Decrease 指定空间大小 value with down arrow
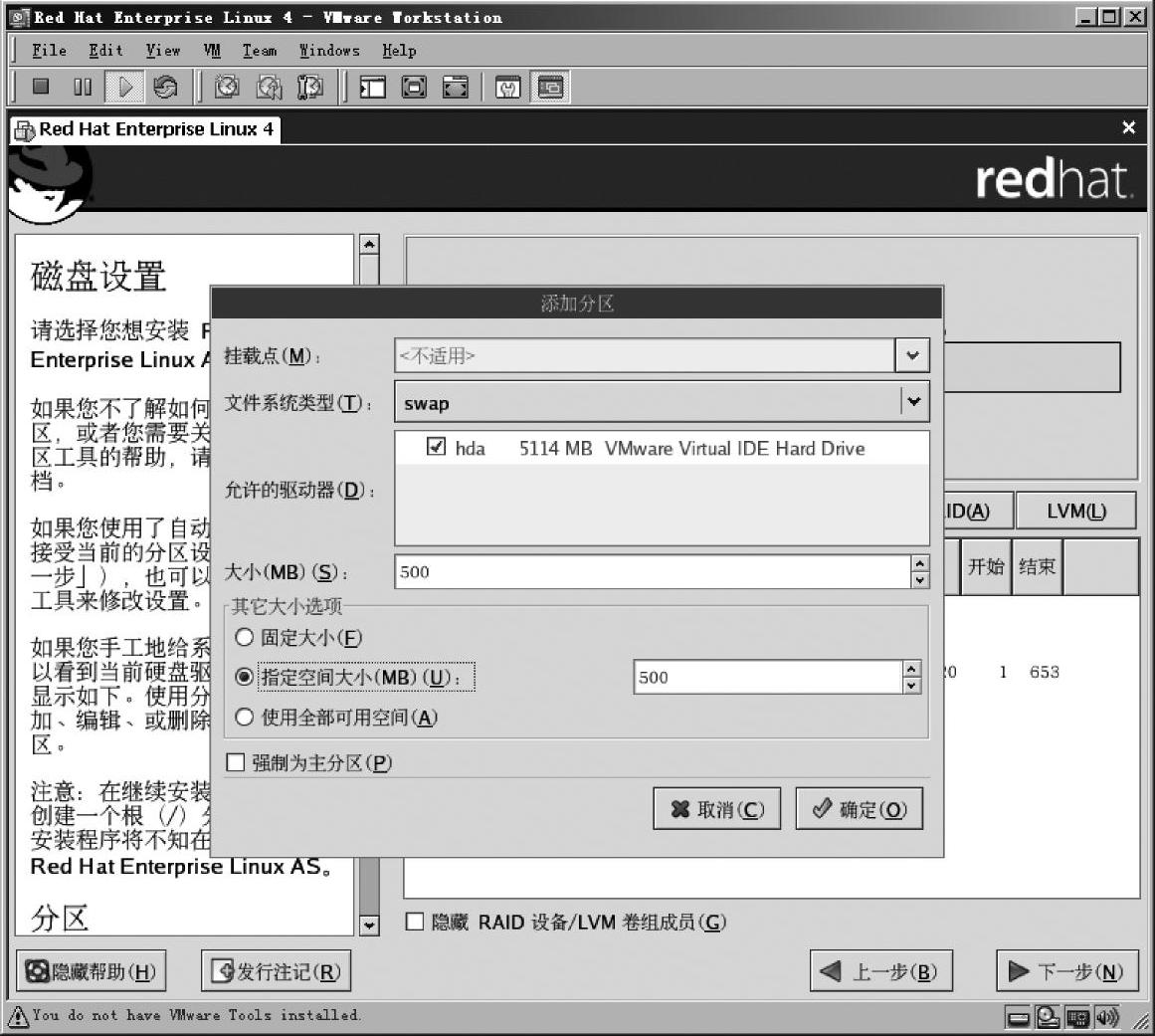This screenshot has width=1155, height=1036. click(912, 686)
